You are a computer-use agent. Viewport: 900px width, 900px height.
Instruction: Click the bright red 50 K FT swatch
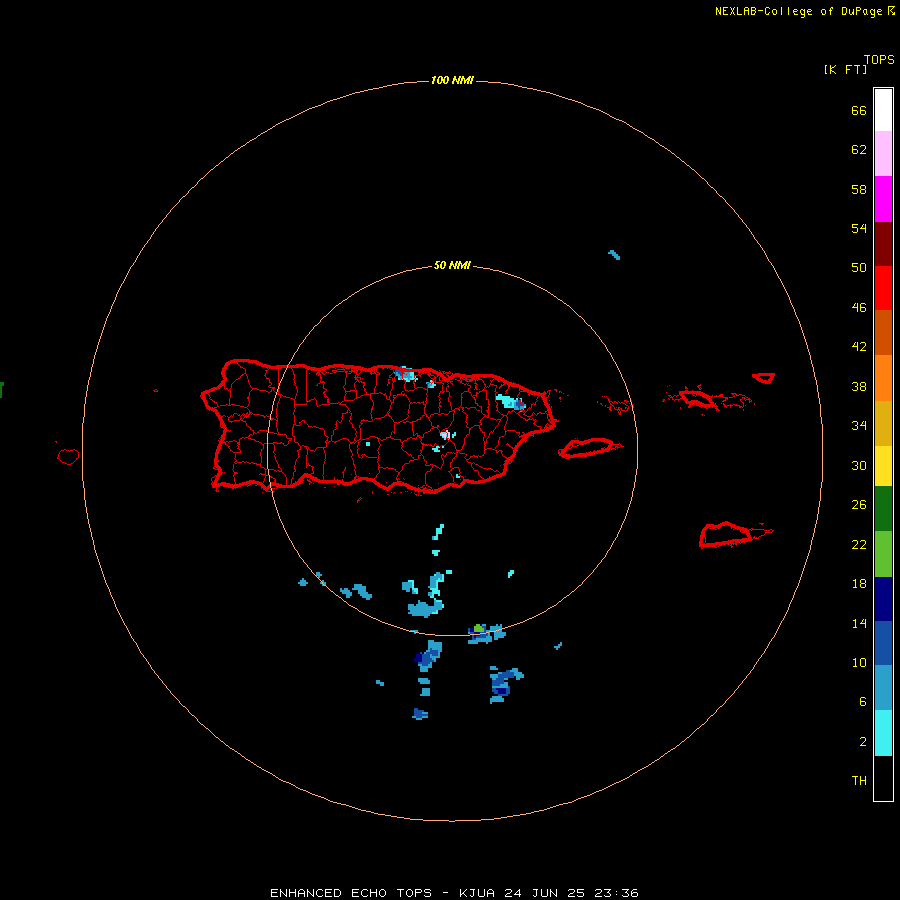tap(883, 288)
